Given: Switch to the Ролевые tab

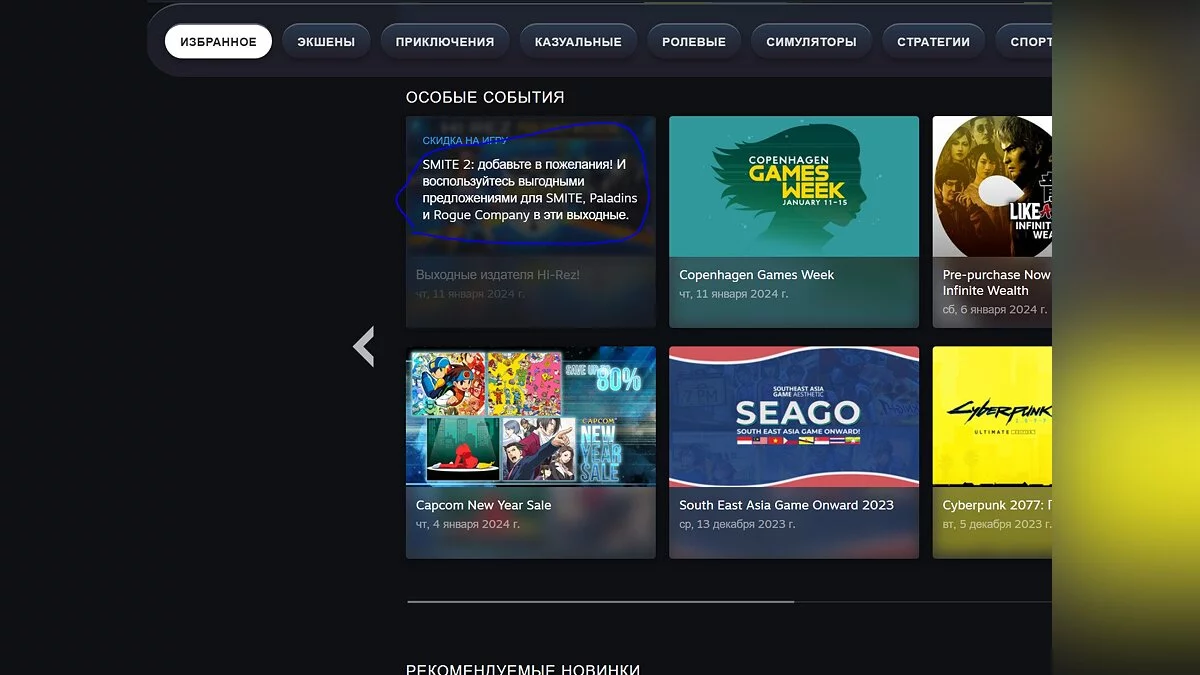Looking at the screenshot, I should [x=694, y=42].
